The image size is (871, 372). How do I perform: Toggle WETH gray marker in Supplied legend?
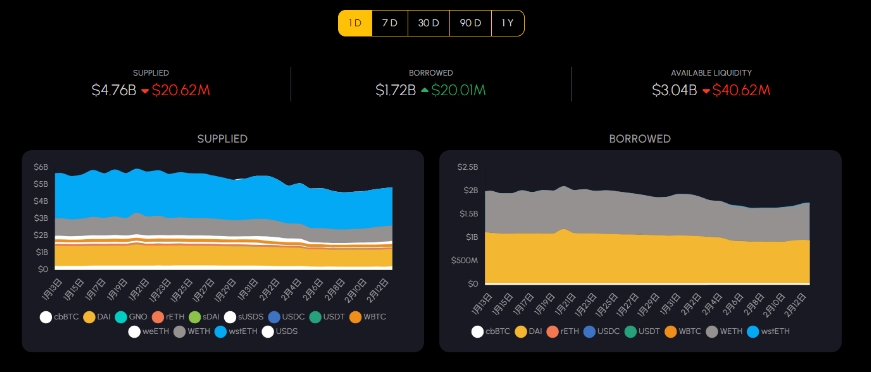point(179,331)
